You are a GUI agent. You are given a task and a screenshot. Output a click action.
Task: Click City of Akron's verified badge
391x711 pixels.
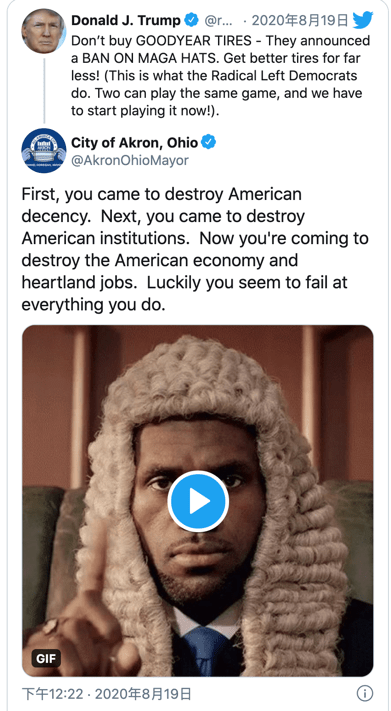click(209, 142)
